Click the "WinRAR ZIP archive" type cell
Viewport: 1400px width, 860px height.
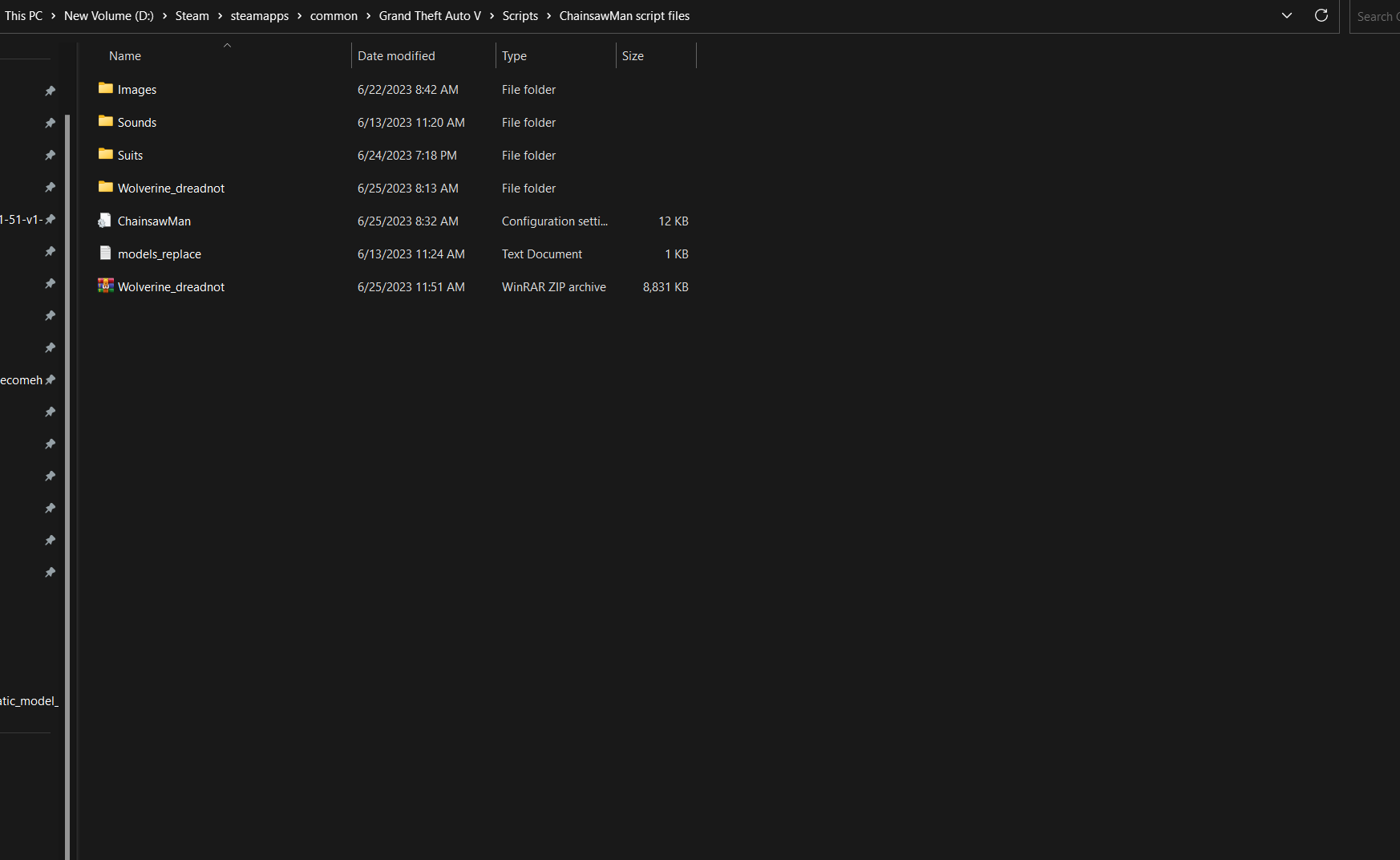tap(554, 287)
